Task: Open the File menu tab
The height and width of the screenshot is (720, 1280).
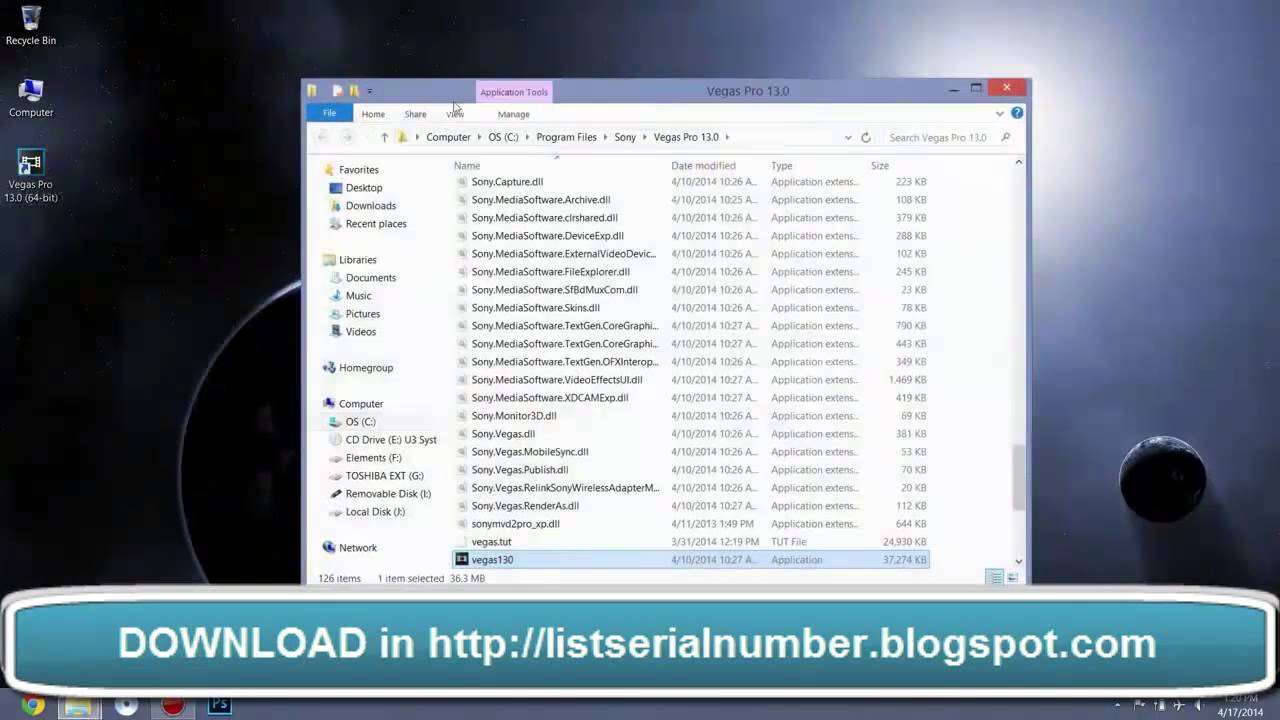Action: coord(329,113)
